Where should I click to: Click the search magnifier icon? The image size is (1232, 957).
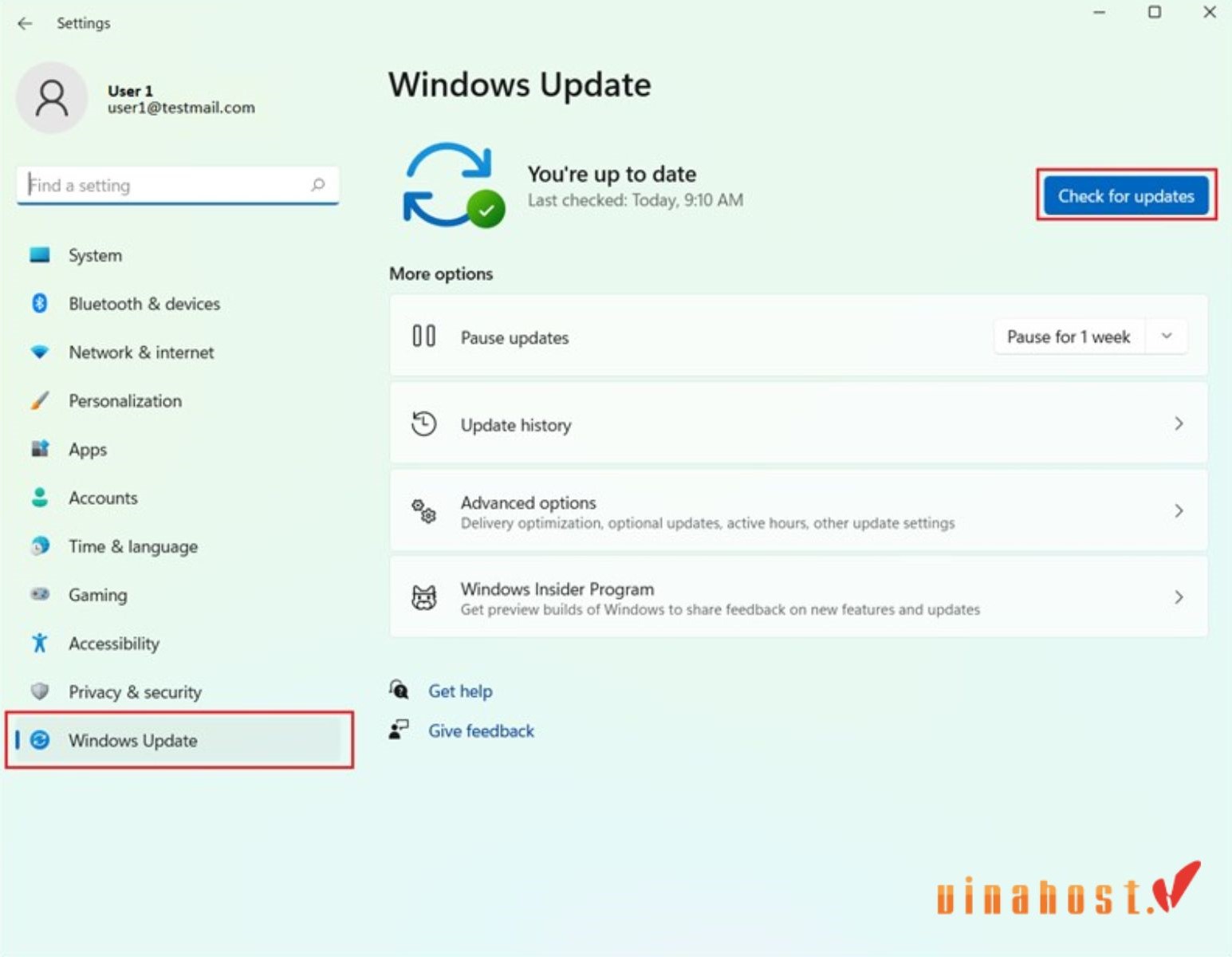317,185
